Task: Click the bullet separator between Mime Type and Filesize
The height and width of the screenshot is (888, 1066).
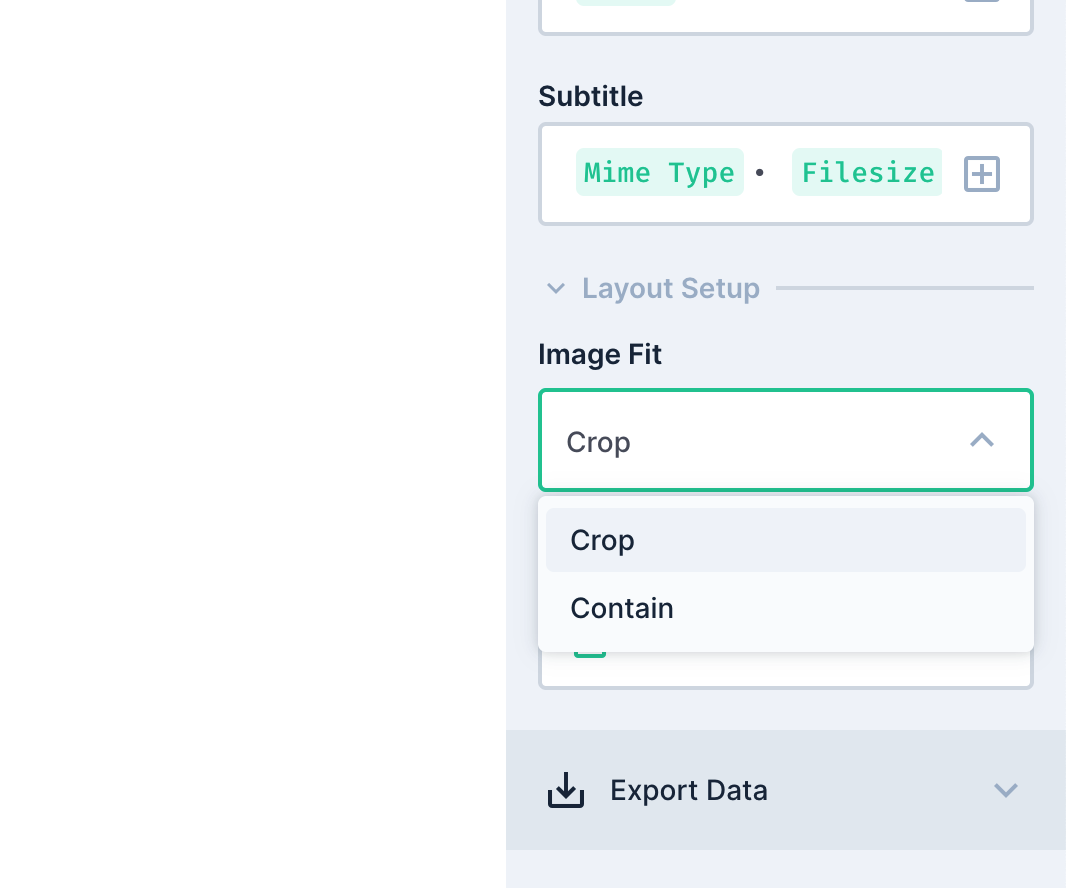Action: point(761,173)
